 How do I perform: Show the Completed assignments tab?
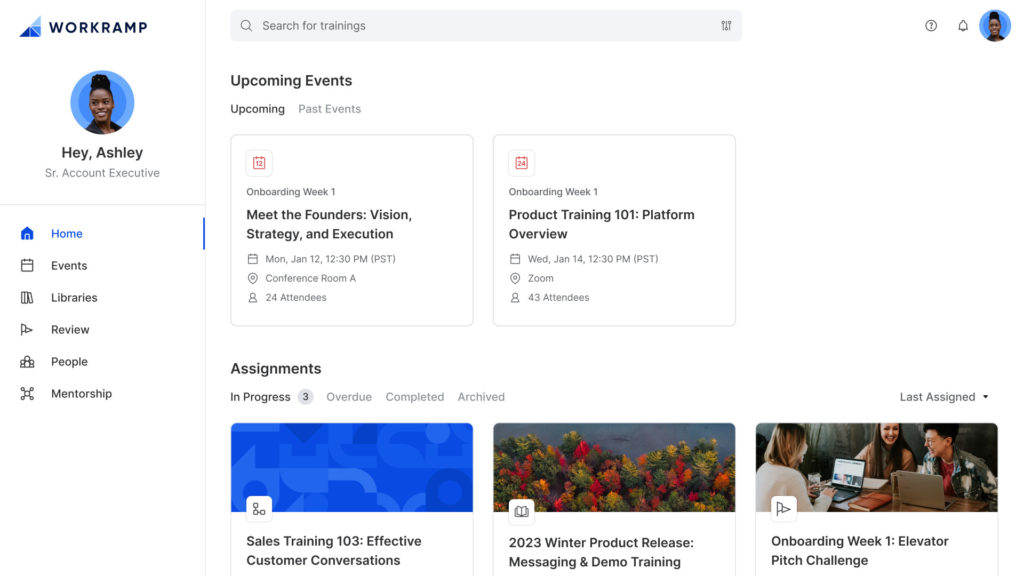(415, 396)
